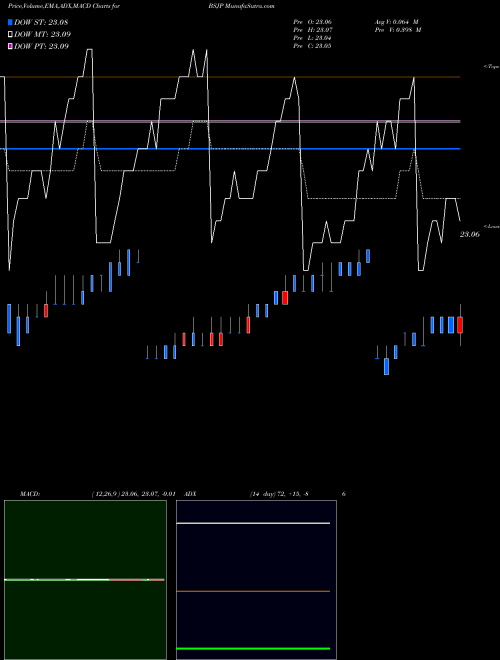Click the bright green line in ADX panel

(253, 649)
